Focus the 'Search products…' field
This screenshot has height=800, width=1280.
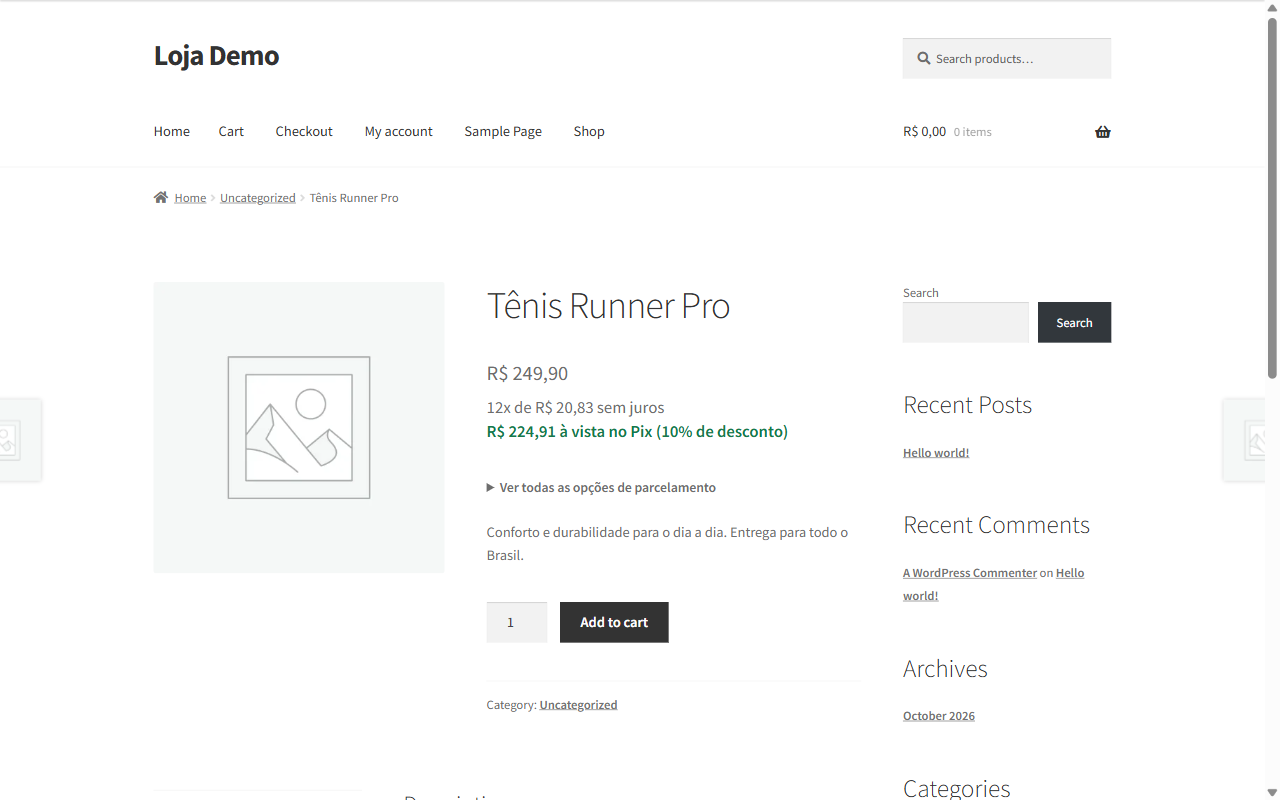(x=1007, y=58)
